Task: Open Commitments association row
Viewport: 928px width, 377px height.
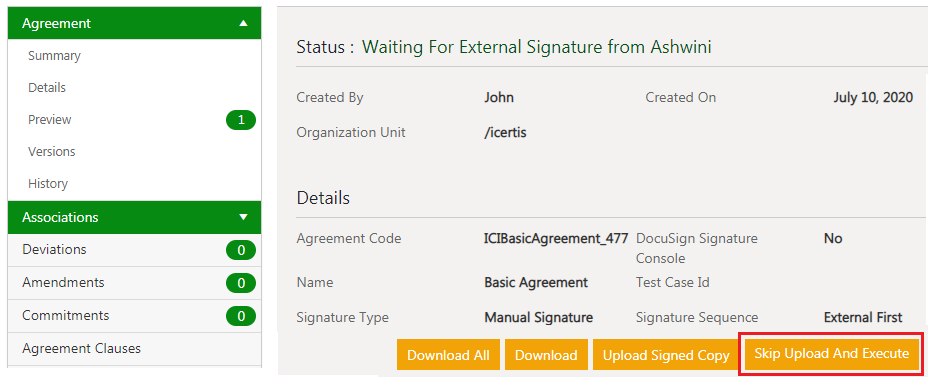Action: [x=134, y=316]
